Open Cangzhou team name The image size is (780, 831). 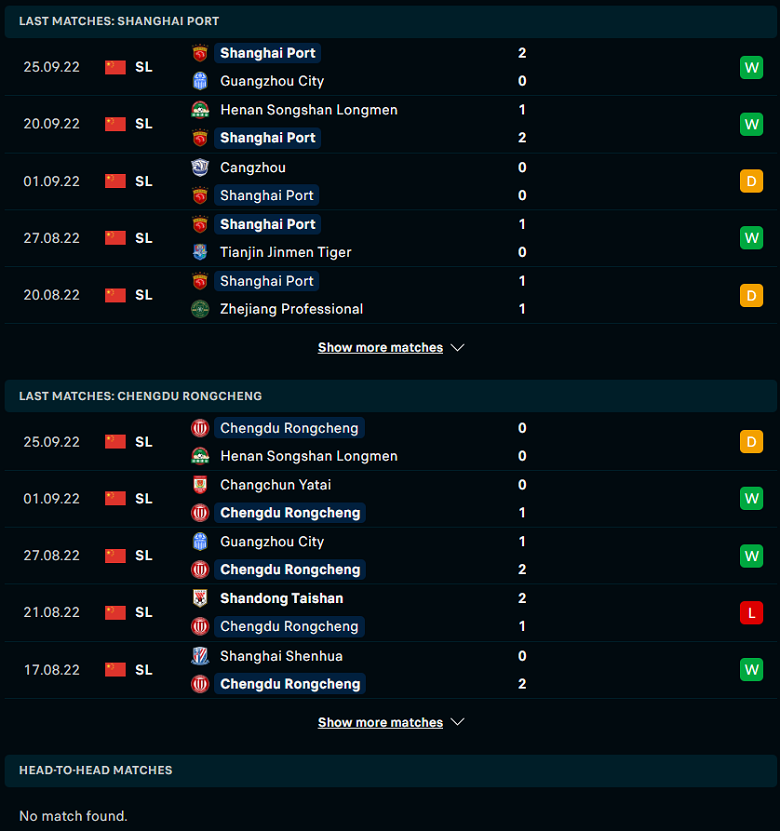(253, 167)
